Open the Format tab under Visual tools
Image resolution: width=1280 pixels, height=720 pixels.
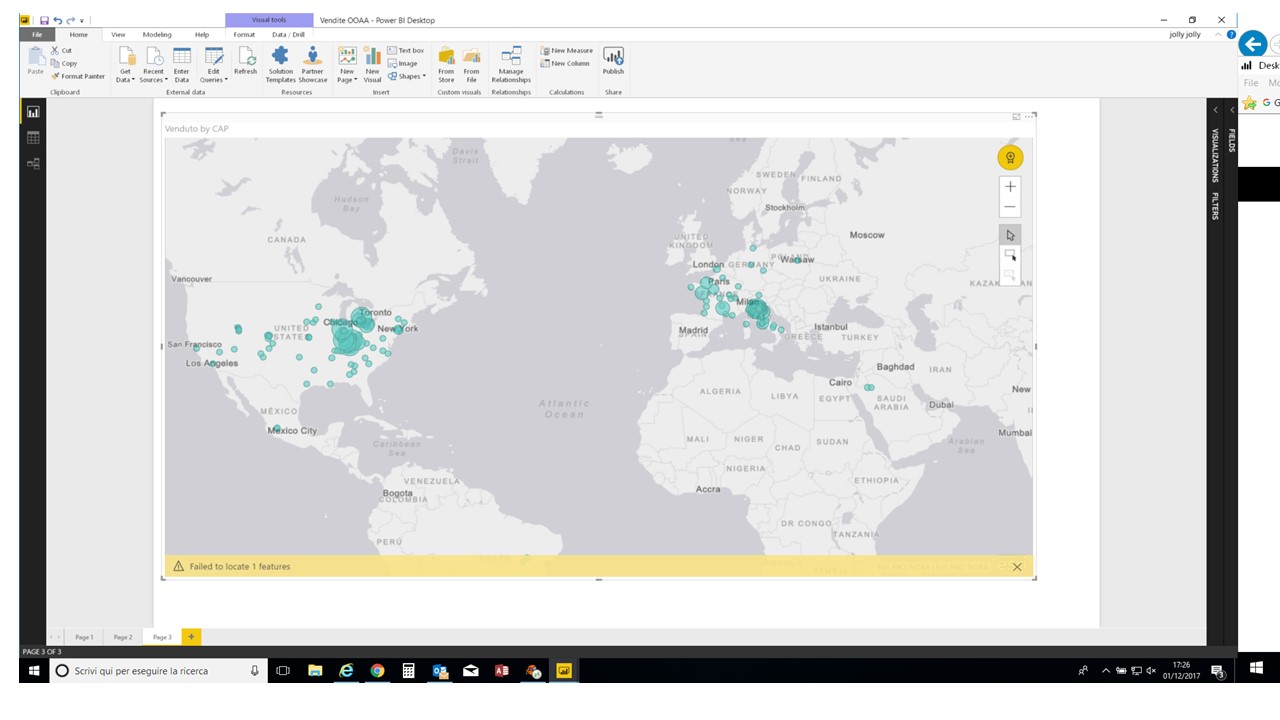(x=244, y=34)
